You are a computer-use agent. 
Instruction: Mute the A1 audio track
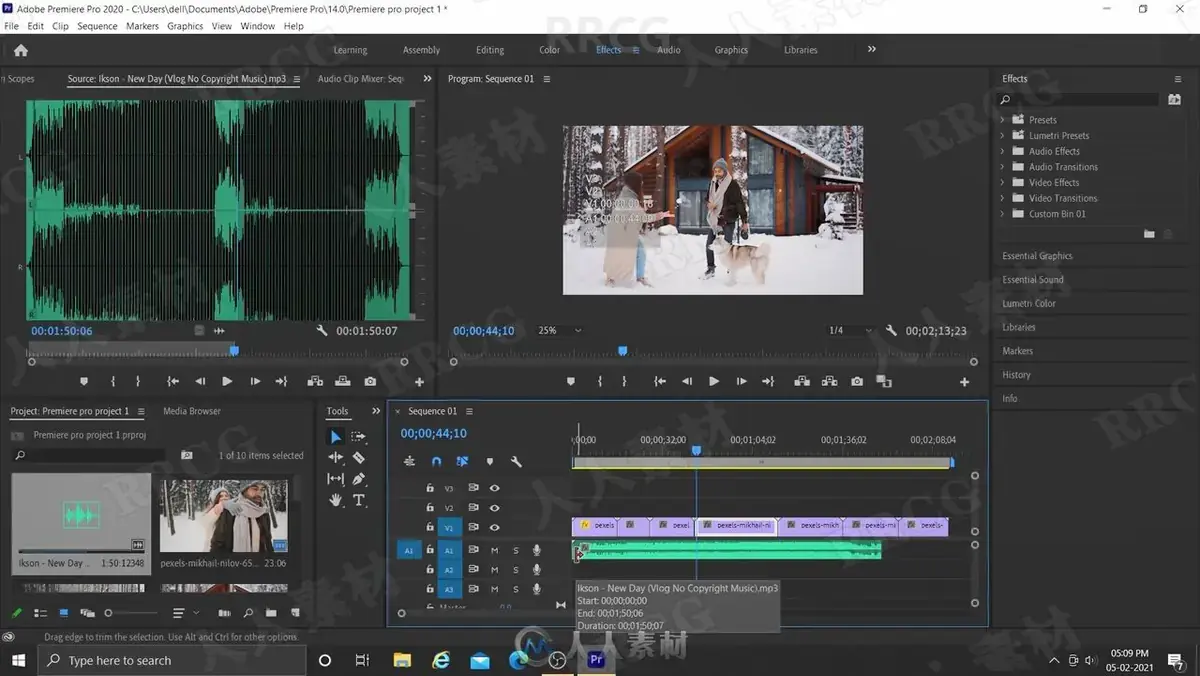point(494,550)
